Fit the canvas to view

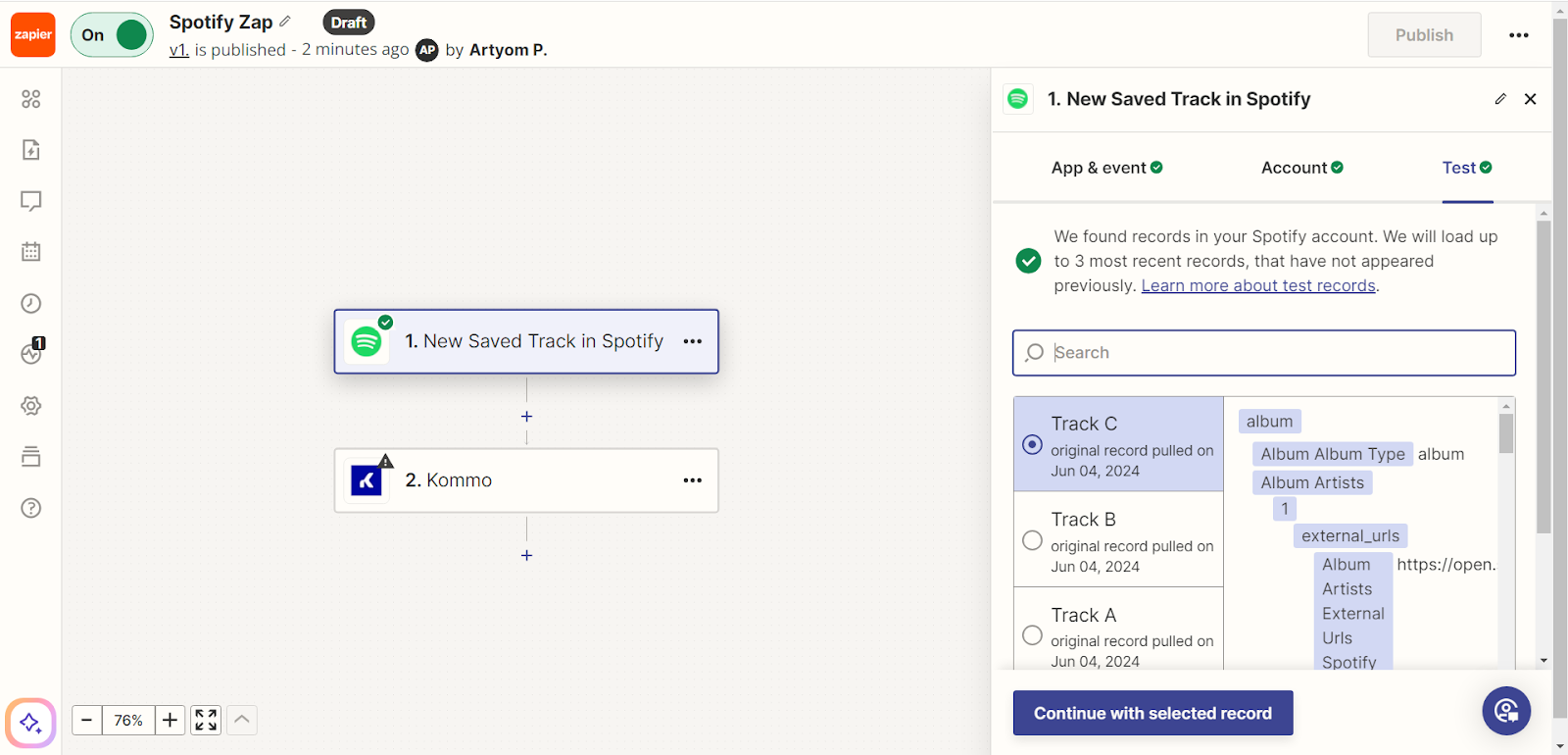tap(206, 721)
